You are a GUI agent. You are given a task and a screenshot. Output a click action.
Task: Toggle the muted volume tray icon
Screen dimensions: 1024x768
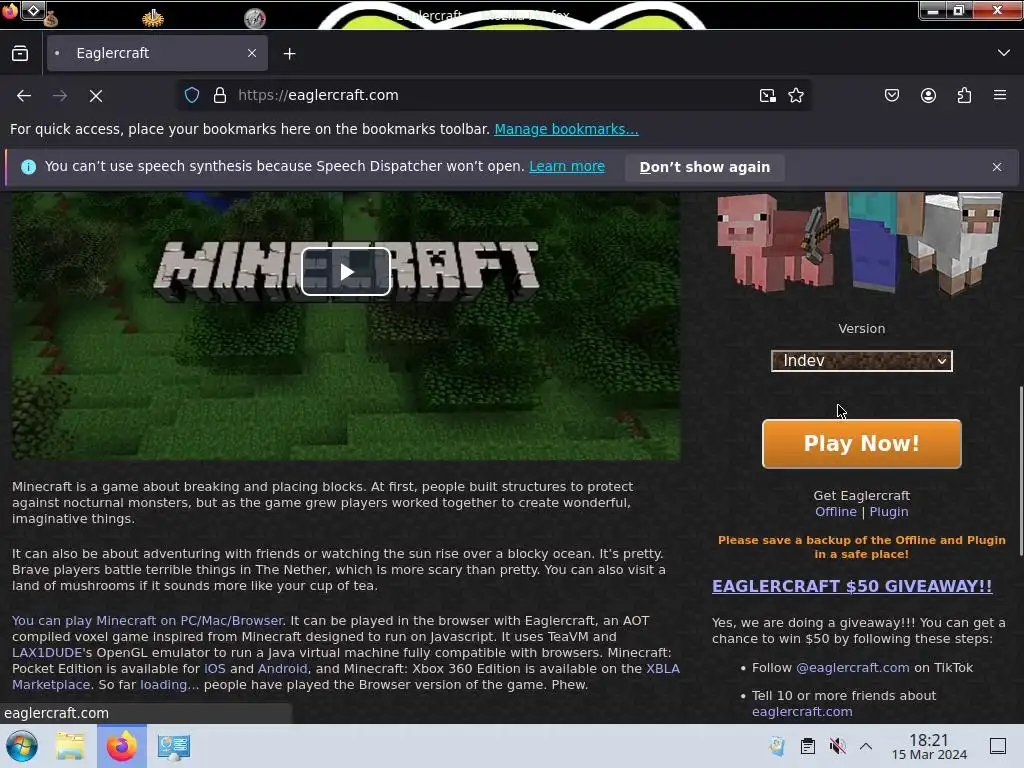(x=837, y=746)
